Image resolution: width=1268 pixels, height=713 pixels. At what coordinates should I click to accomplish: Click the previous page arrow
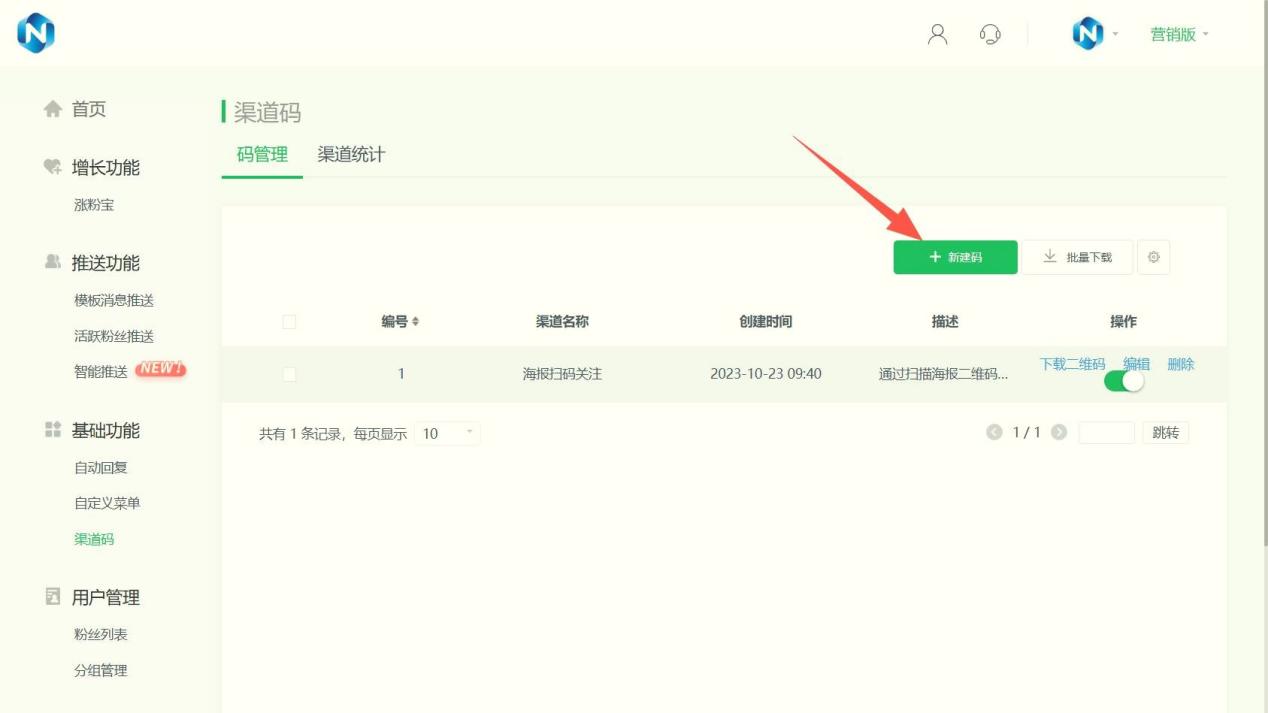[994, 432]
